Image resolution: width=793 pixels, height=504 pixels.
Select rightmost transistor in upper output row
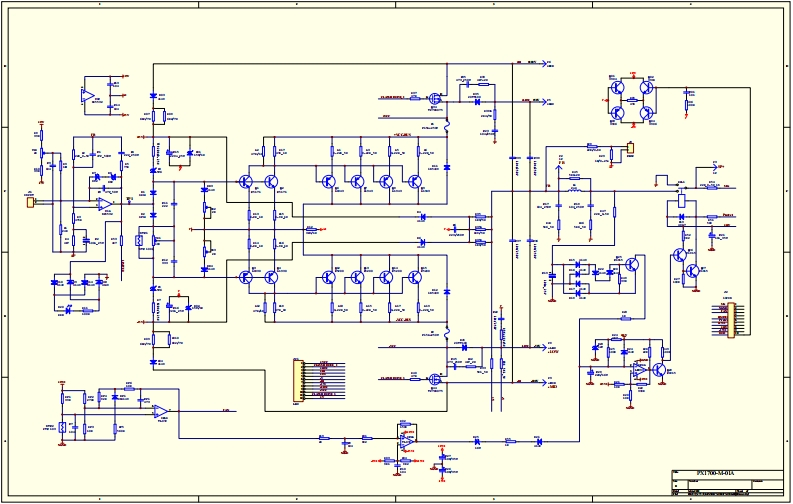pos(415,181)
